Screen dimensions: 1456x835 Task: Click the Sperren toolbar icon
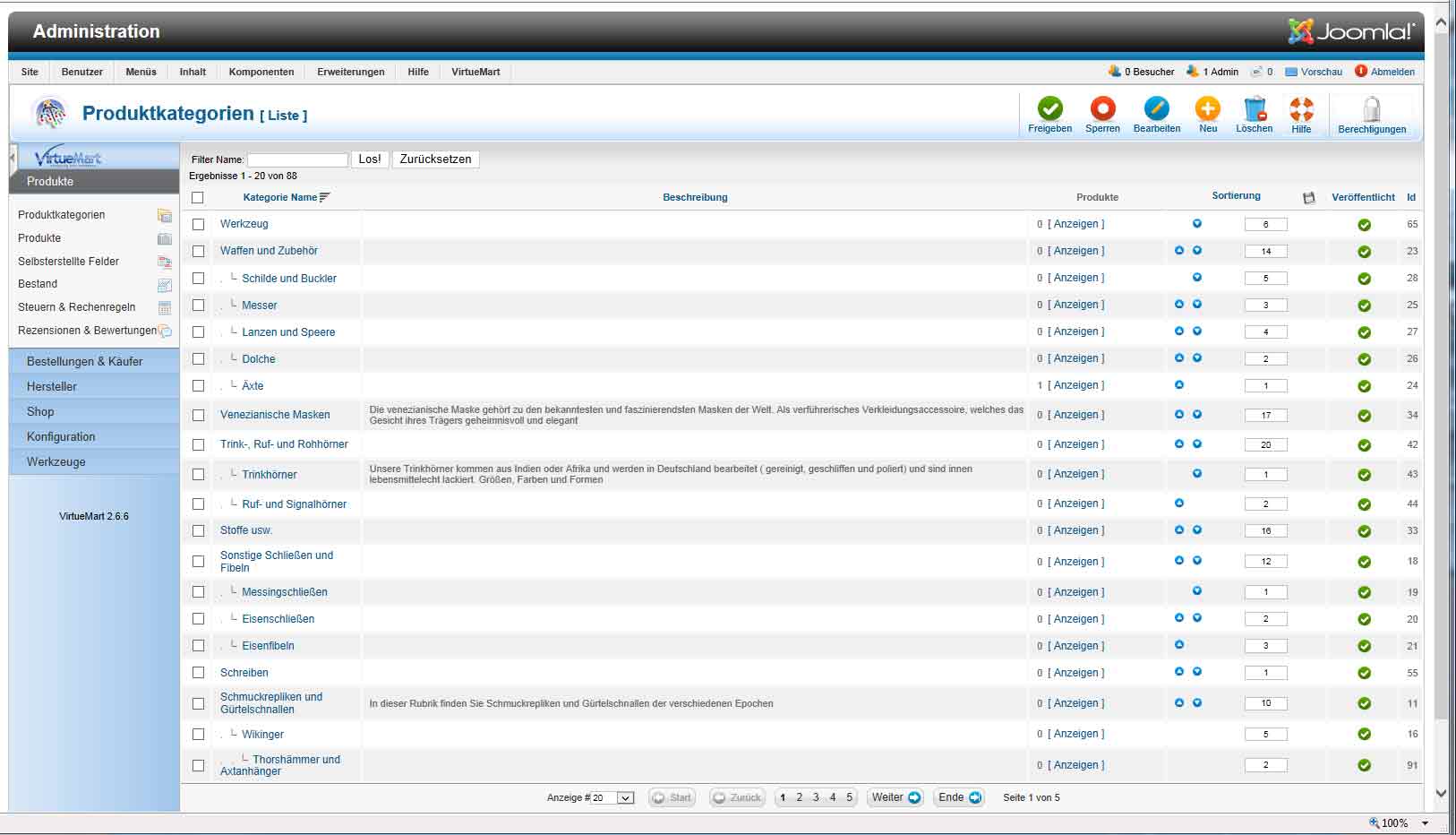1102,109
